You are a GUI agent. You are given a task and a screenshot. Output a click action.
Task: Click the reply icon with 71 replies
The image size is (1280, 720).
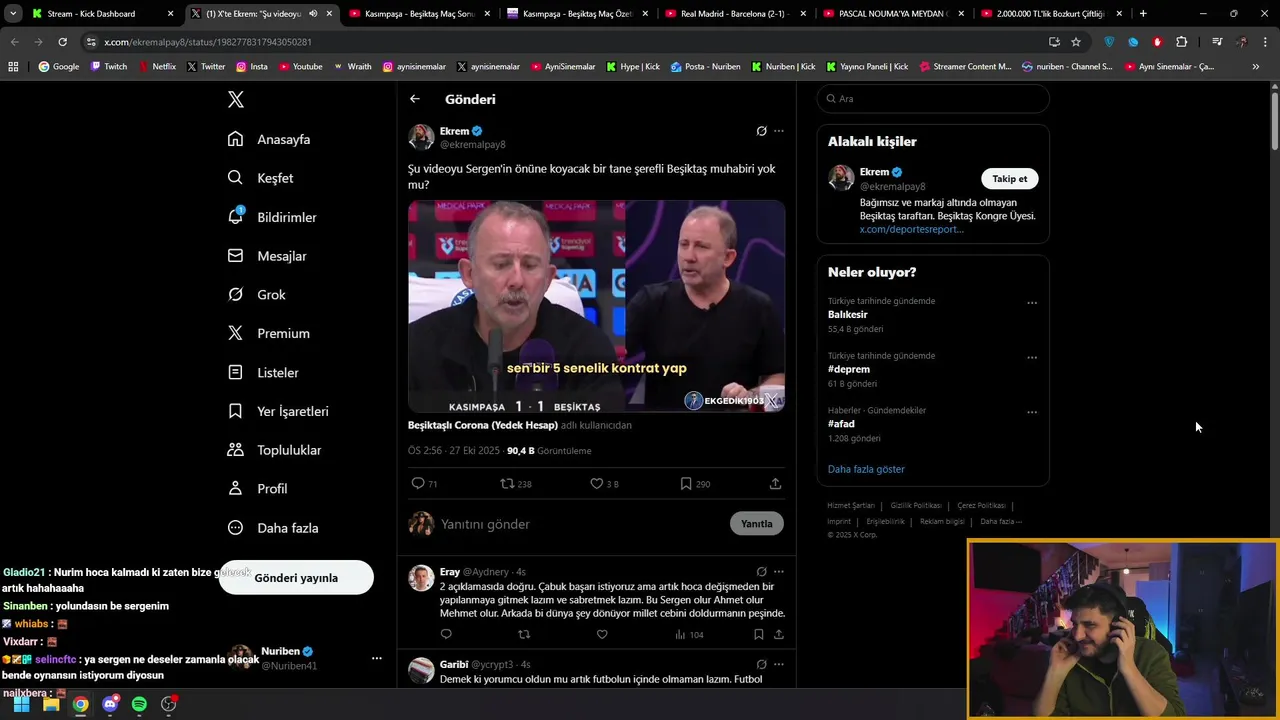(x=424, y=483)
